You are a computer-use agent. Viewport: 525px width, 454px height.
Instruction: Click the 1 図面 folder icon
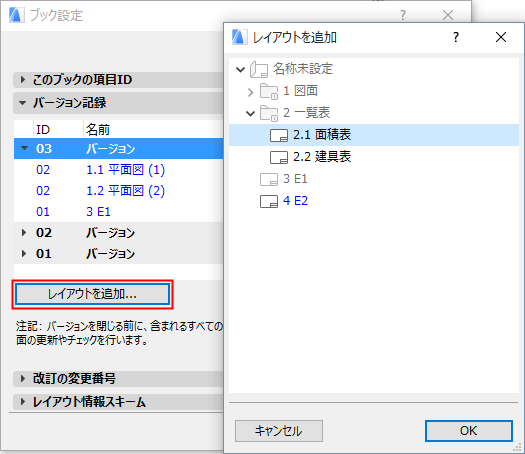[x=269, y=91]
